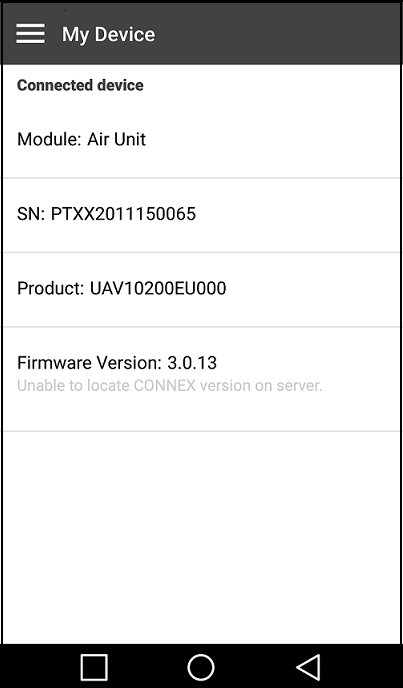
Task: Tap the Android Back triangle icon
Action: (309, 667)
